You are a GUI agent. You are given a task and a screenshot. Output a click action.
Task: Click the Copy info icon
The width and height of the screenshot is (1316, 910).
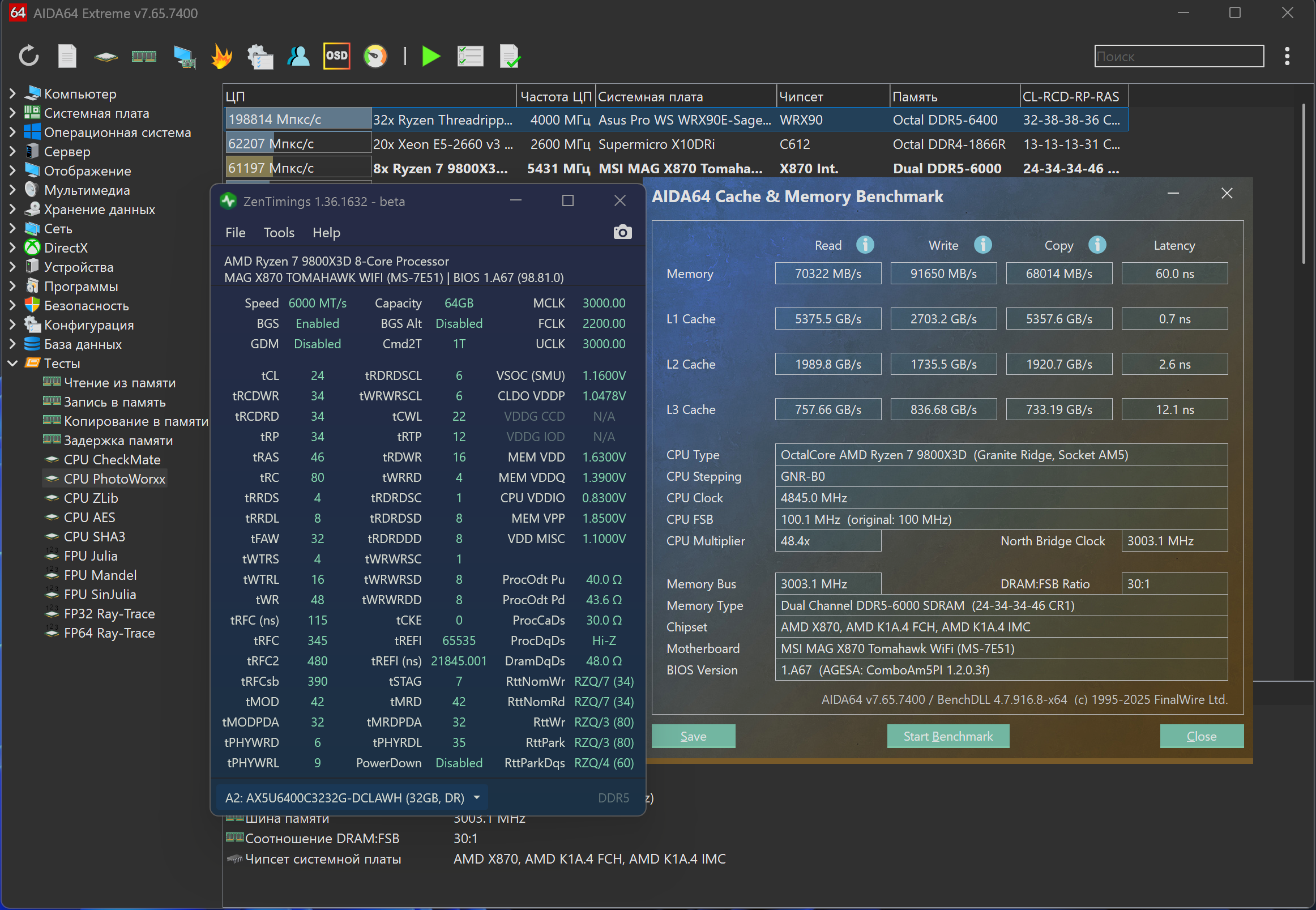(1097, 245)
